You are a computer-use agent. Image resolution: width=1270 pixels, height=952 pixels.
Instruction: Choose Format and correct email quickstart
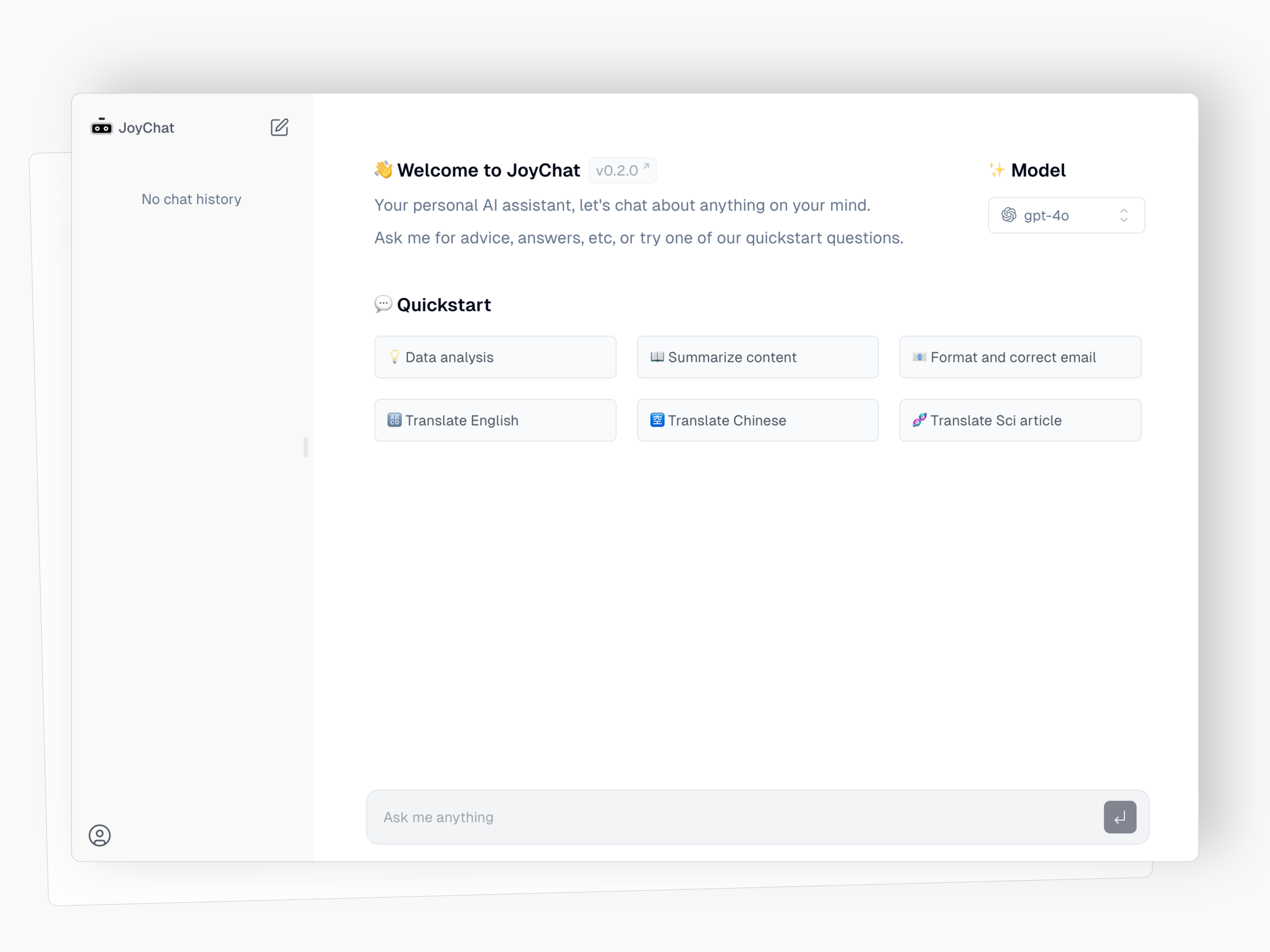[x=1020, y=357]
